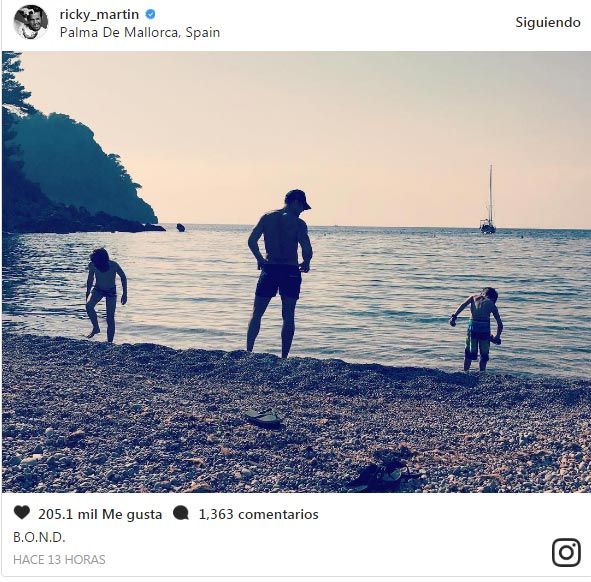Click the child on right side
The width and height of the screenshot is (591, 582).
(x=478, y=329)
